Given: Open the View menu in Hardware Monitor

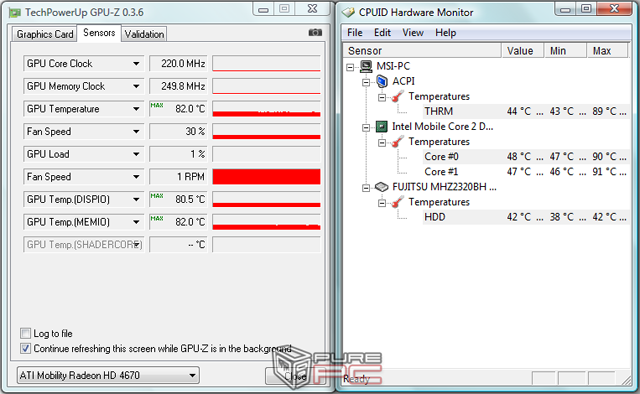Looking at the screenshot, I should tap(413, 33).
